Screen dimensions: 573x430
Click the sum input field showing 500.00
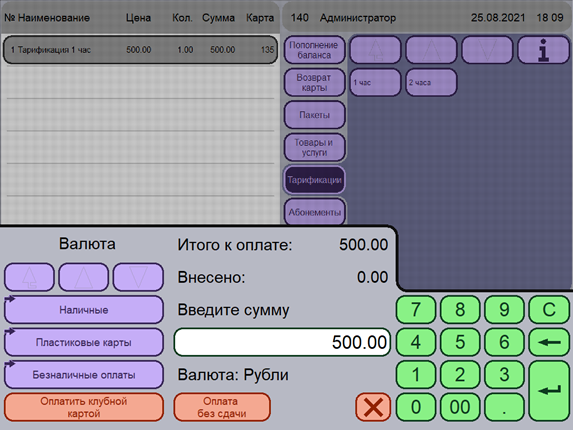(x=282, y=342)
